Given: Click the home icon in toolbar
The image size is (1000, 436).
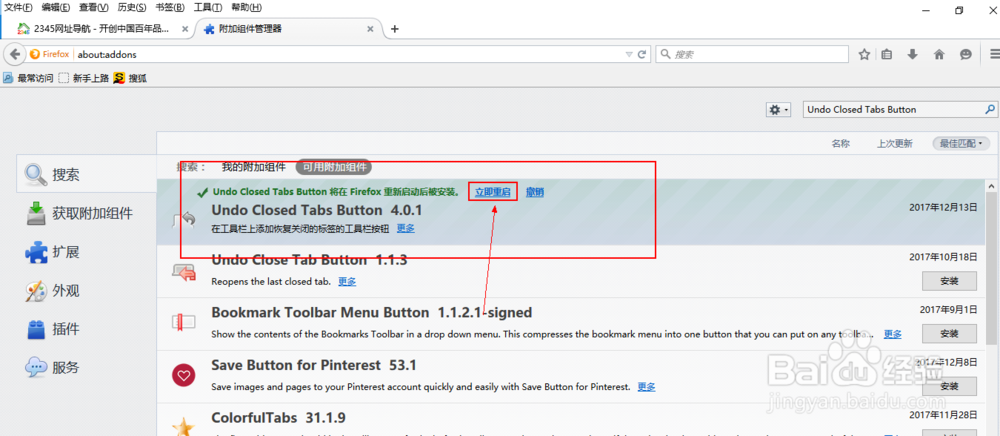Looking at the screenshot, I should coord(939,55).
